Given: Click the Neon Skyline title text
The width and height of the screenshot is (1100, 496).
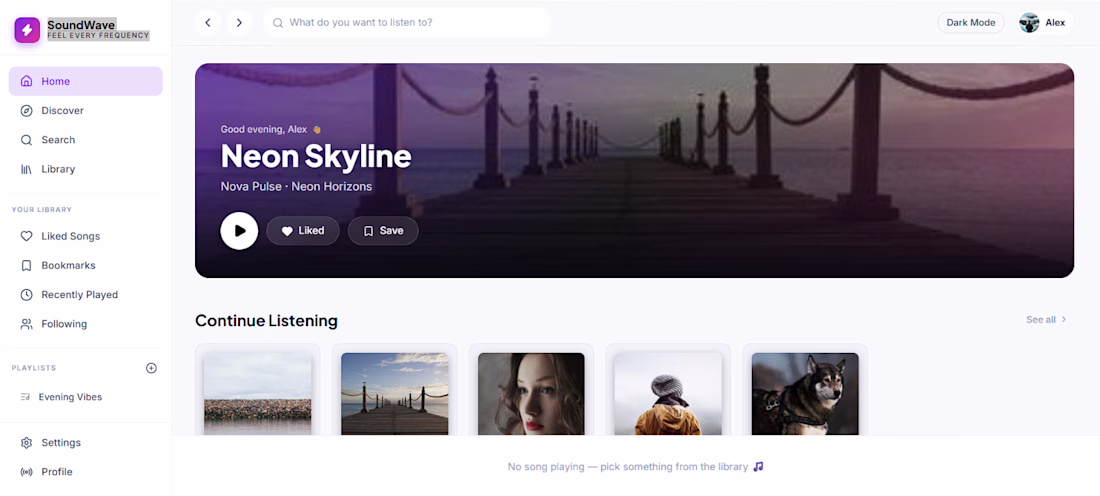Looking at the screenshot, I should pyautogui.click(x=316, y=156).
